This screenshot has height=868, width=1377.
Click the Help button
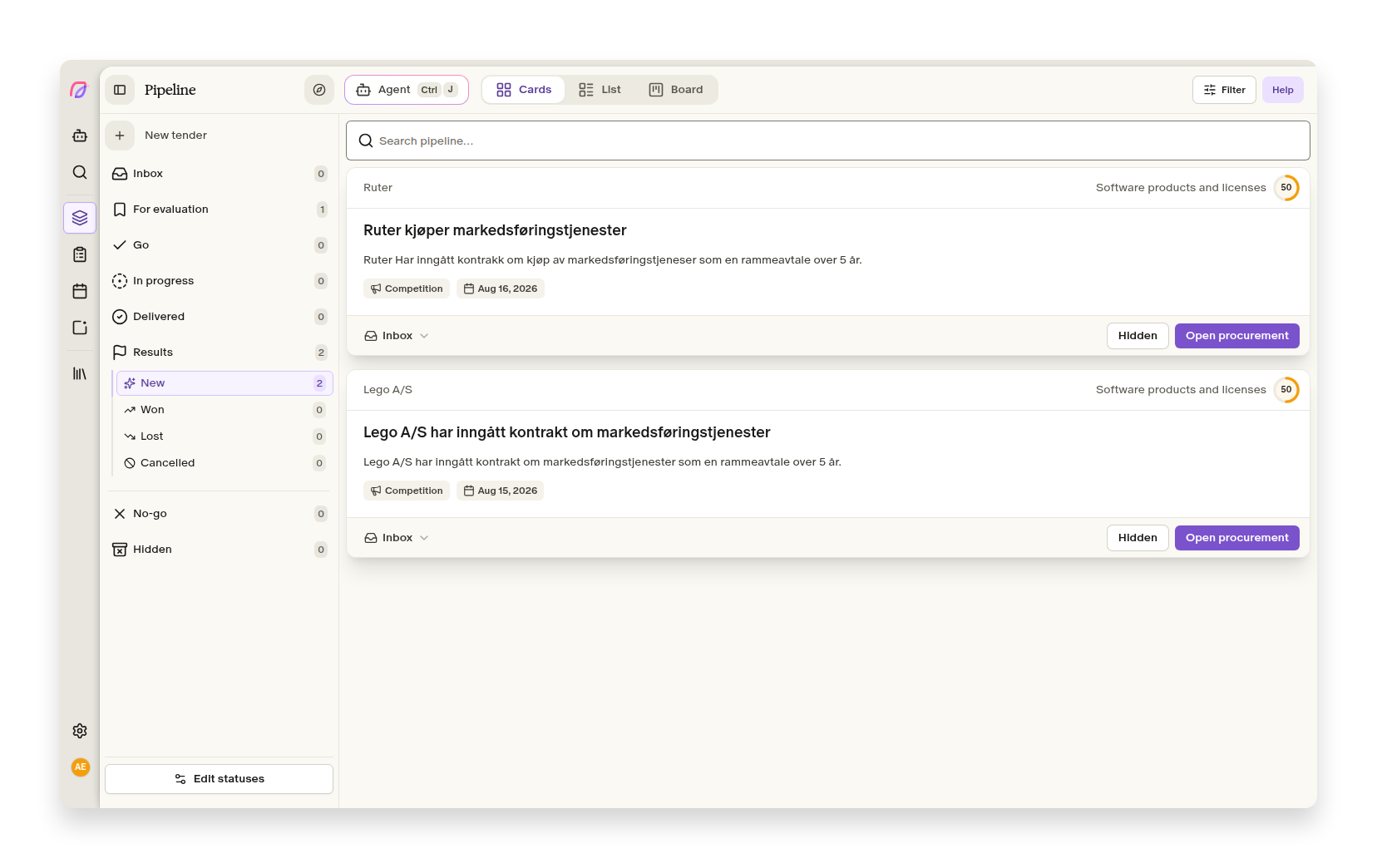[x=1283, y=90]
